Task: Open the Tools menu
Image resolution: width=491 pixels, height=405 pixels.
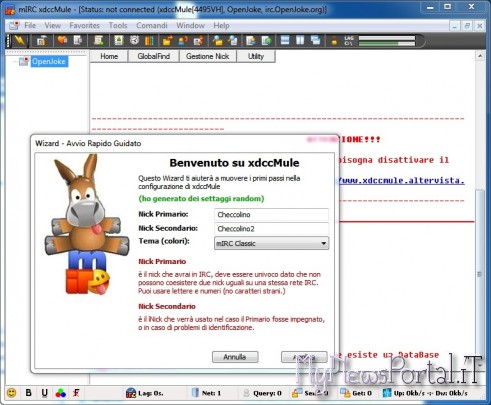Action: 118,26
